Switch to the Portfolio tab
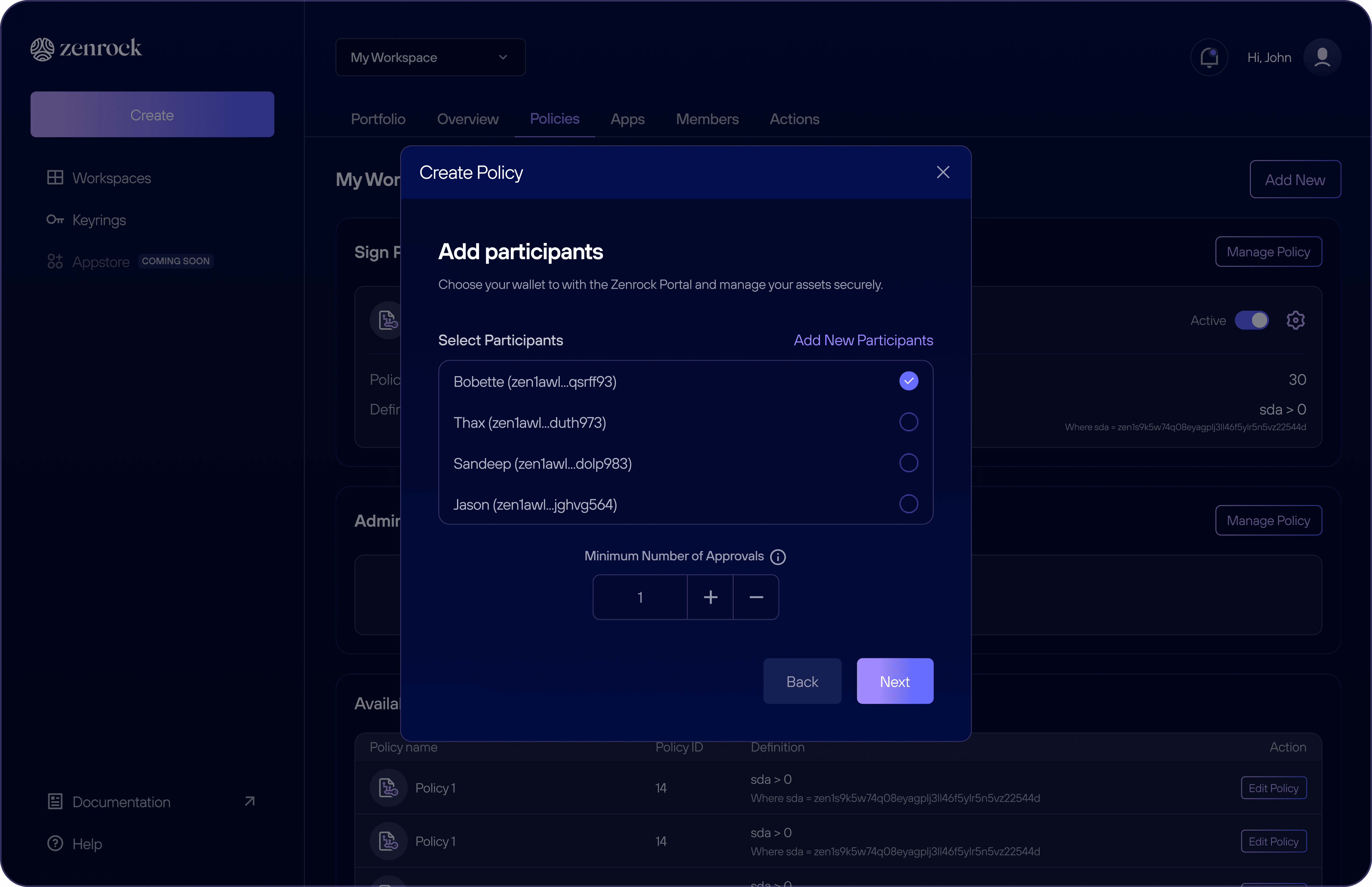The height and width of the screenshot is (887, 1372). coord(378,119)
